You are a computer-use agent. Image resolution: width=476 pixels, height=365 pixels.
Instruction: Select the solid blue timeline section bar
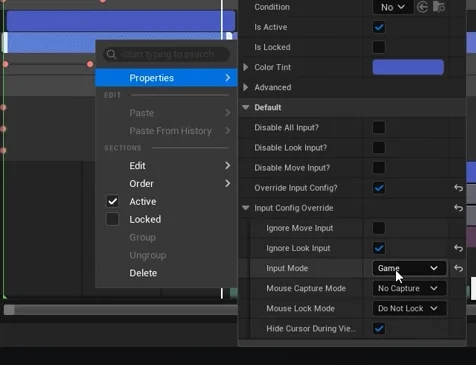121,21
